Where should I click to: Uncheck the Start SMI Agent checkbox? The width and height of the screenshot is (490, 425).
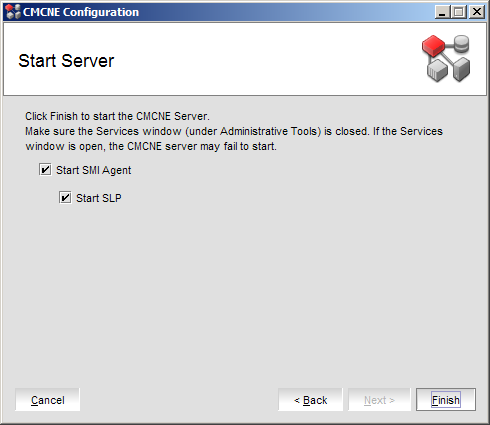click(45, 170)
